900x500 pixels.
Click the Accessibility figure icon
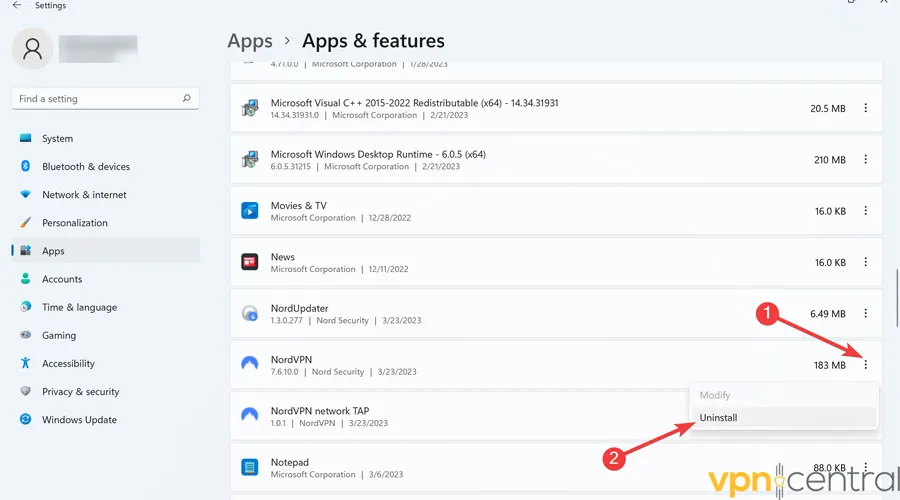tap(25, 363)
